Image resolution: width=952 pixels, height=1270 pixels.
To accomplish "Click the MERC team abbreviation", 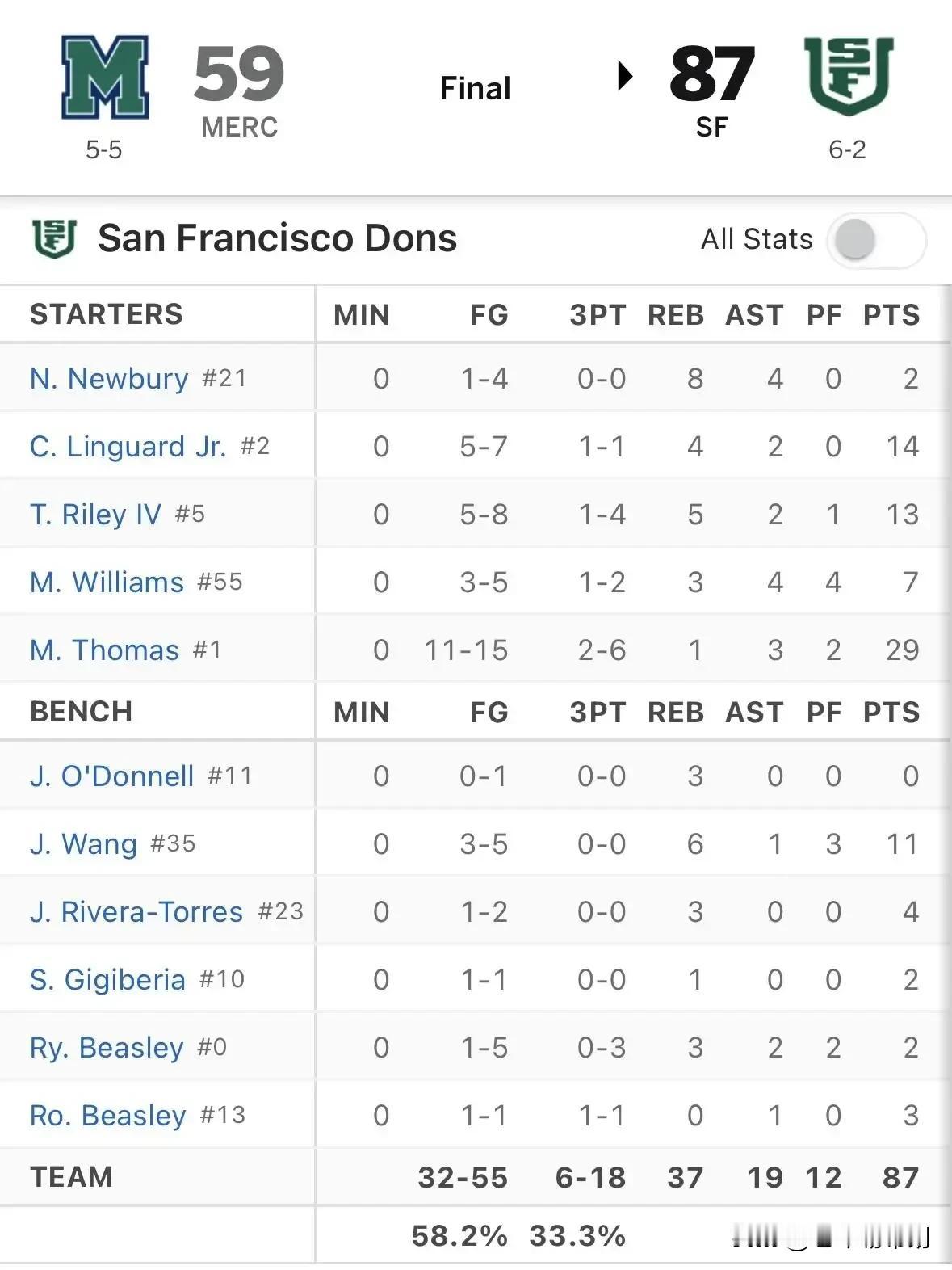I will [x=239, y=127].
